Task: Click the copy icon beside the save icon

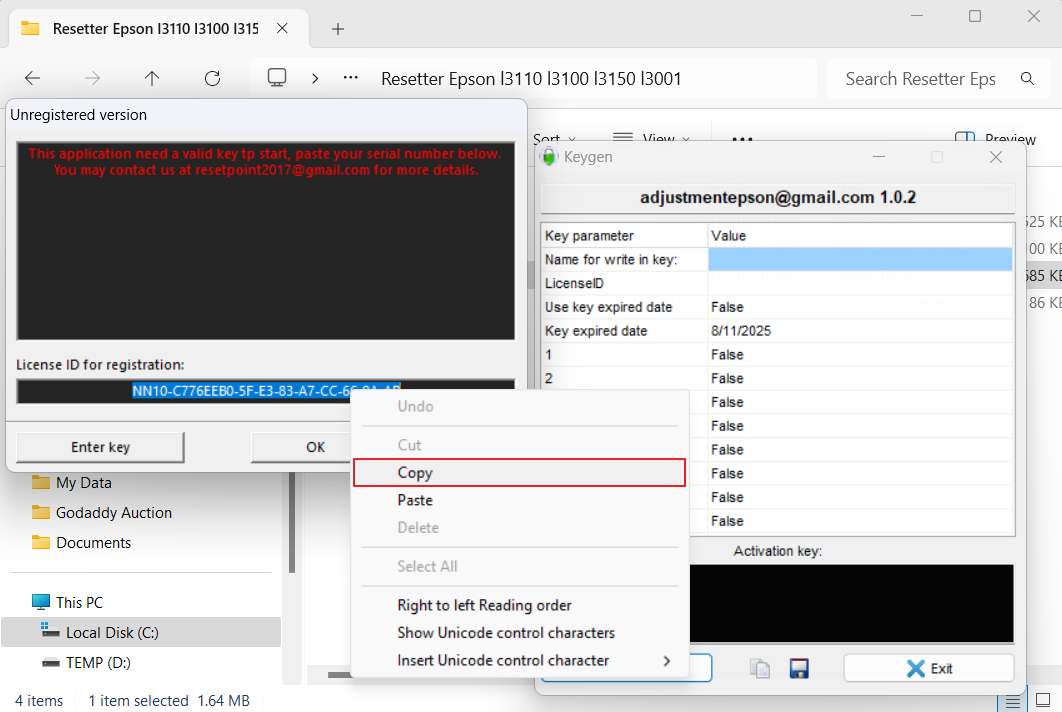Action: tap(761, 668)
